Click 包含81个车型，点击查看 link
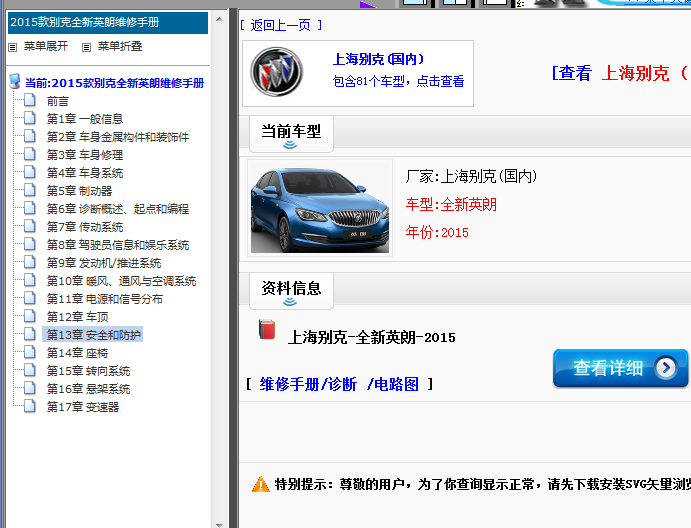 coord(398,81)
